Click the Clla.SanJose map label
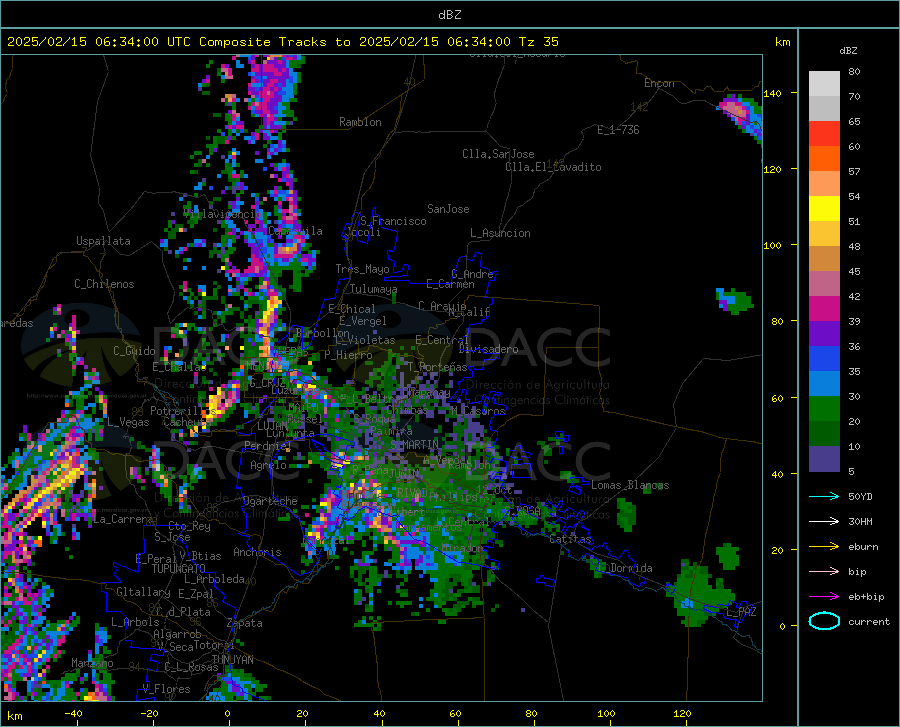900x727 pixels. [x=498, y=154]
